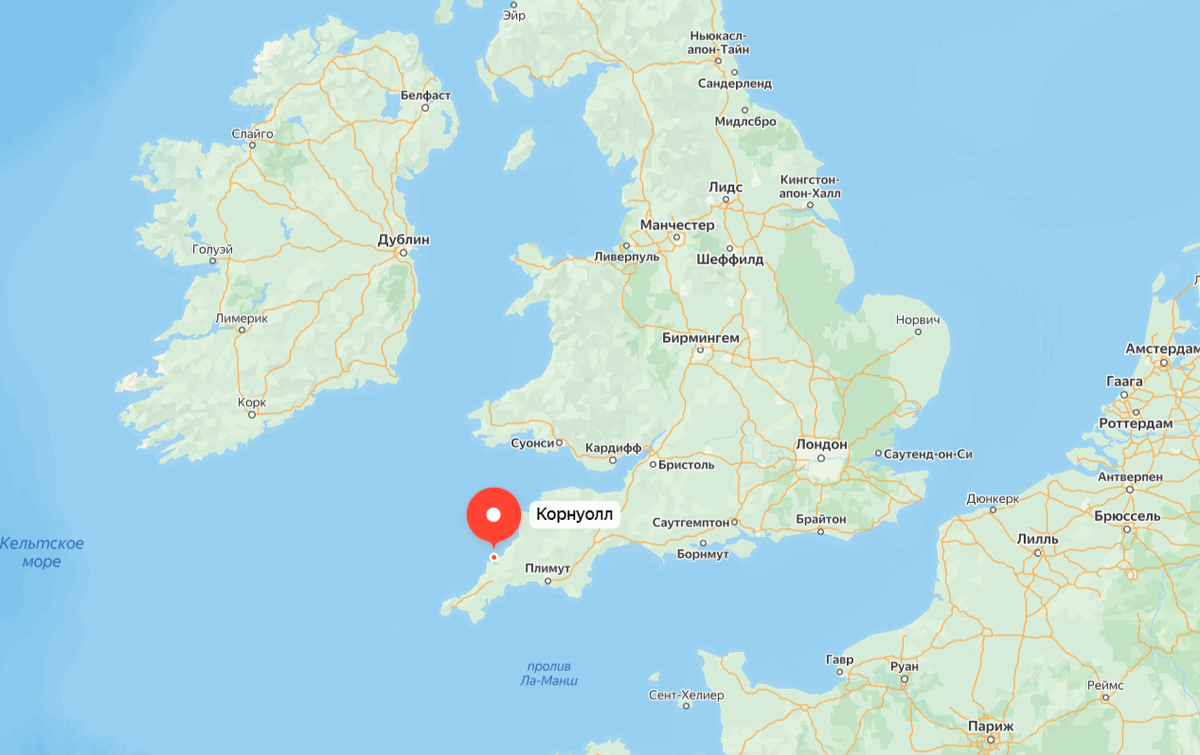The image size is (1200, 755).
Task: Click the Кардифф city label
Action: point(613,448)
